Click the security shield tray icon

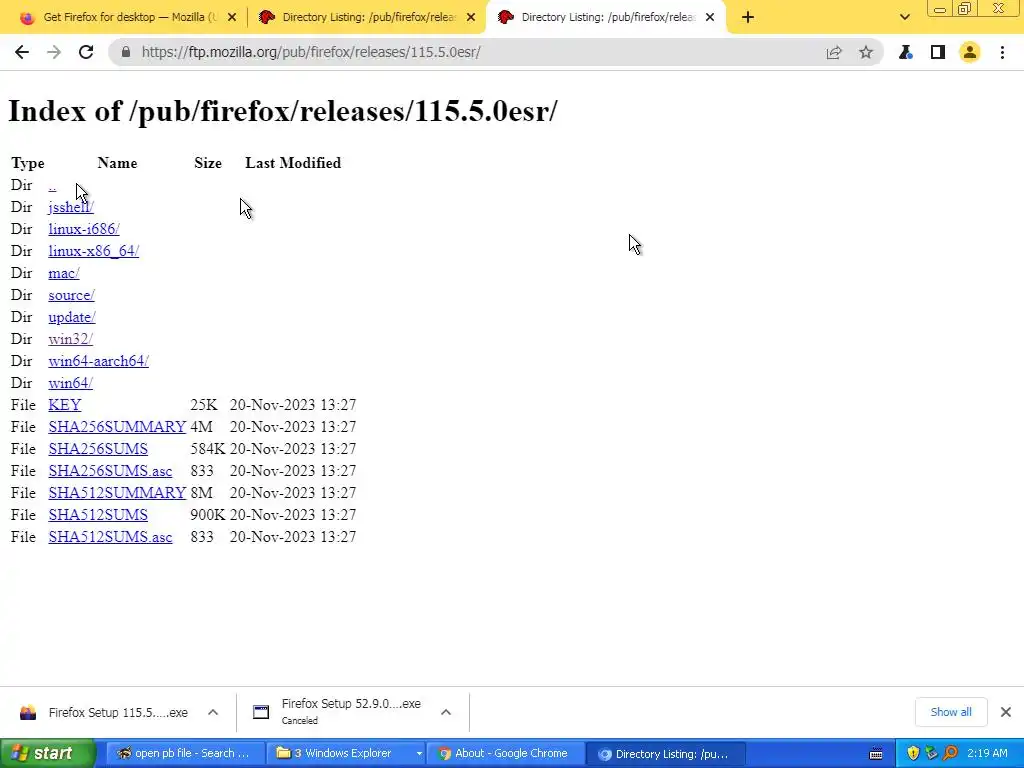click(x=913, y=754)
